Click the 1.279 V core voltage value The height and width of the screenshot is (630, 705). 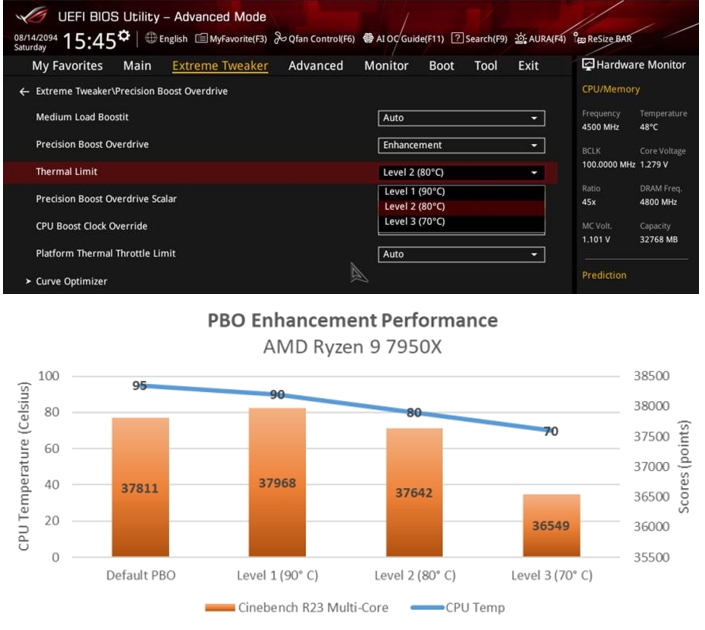[x=654, y=165]
